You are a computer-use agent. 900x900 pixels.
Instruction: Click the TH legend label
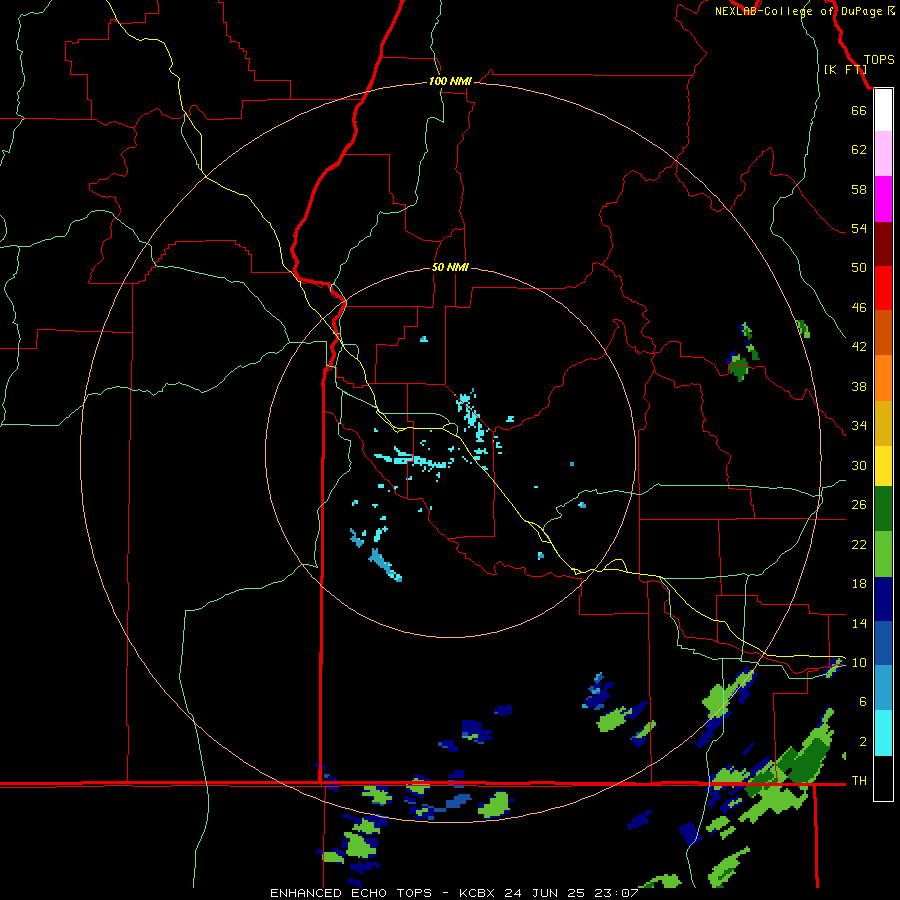point(859,781)
